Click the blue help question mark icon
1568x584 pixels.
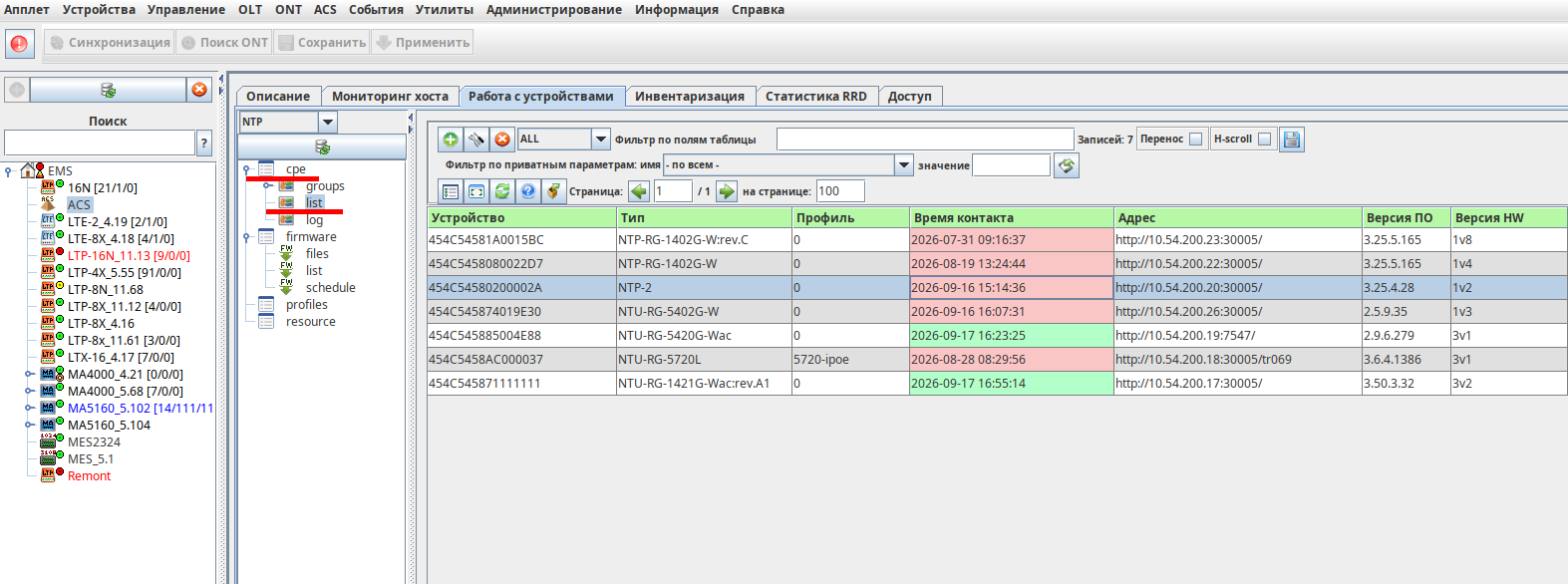click(x=528, y=191)
